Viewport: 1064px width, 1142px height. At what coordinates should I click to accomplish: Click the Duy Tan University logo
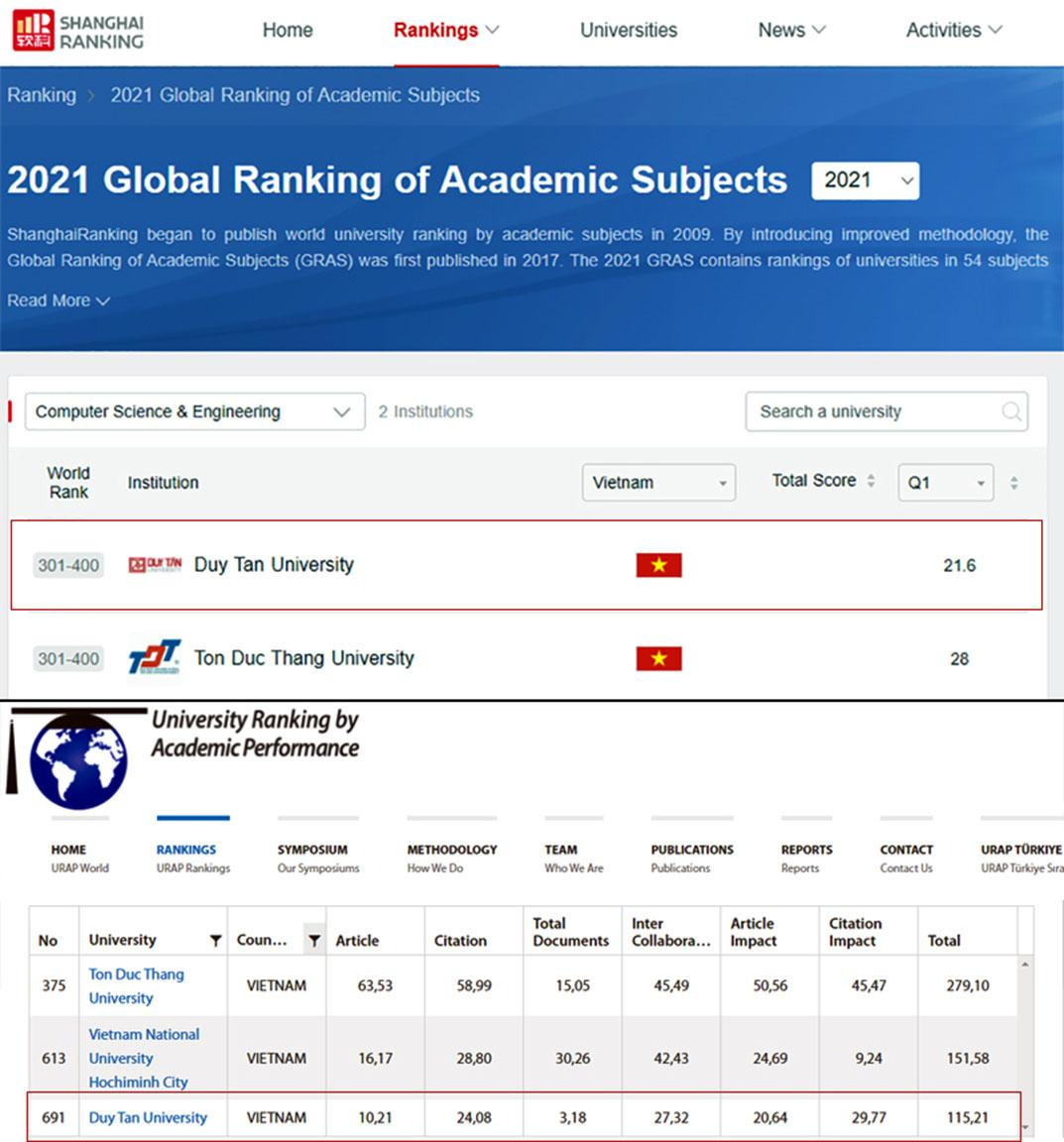point(155,565)
